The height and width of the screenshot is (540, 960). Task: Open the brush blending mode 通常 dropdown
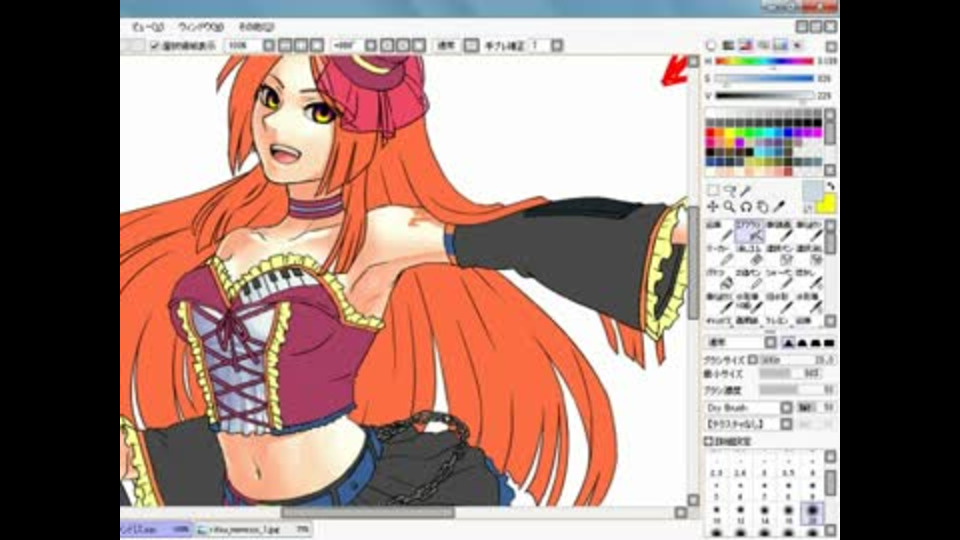(770, 343)
